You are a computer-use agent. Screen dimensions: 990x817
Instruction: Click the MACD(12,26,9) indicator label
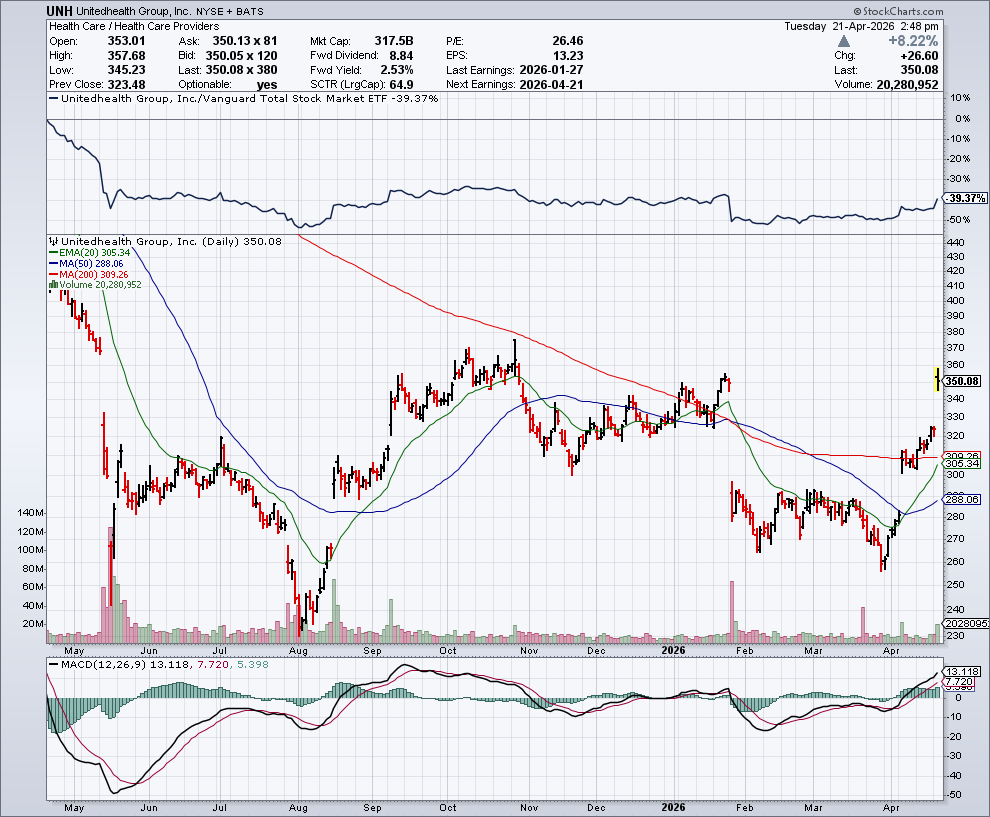point(98,664)
